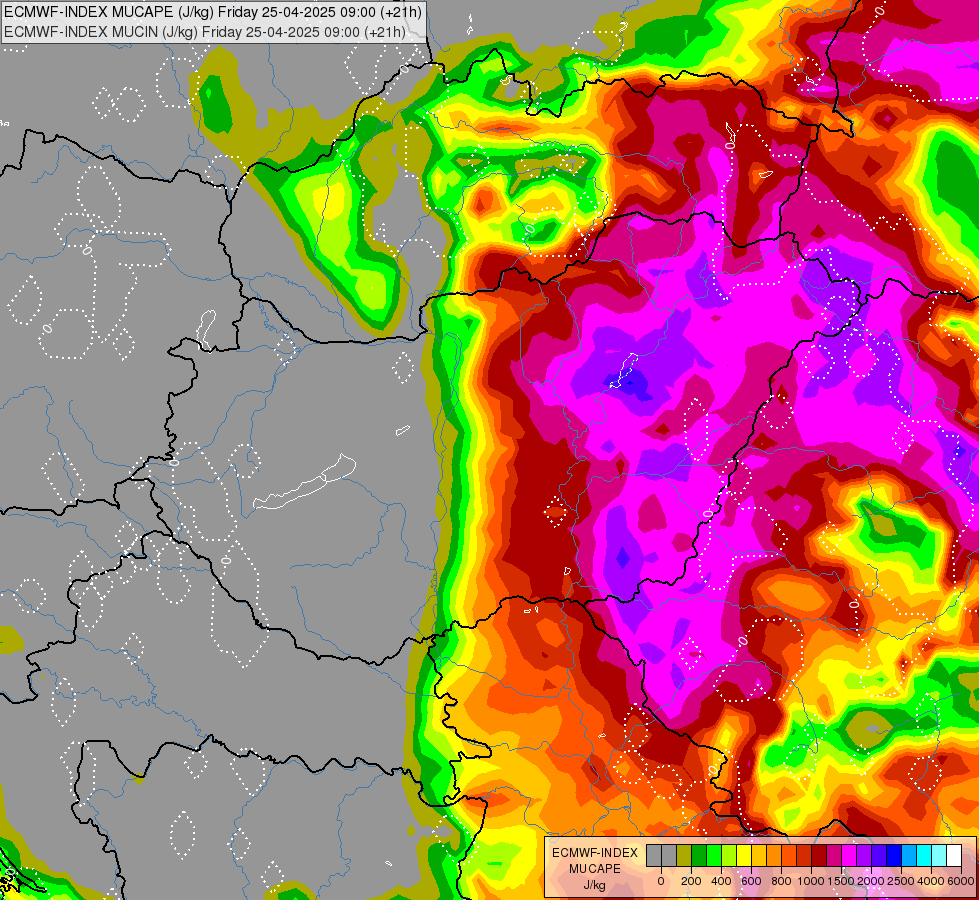
Task: Click the legend value 600
Action: (x=751, y=881)
